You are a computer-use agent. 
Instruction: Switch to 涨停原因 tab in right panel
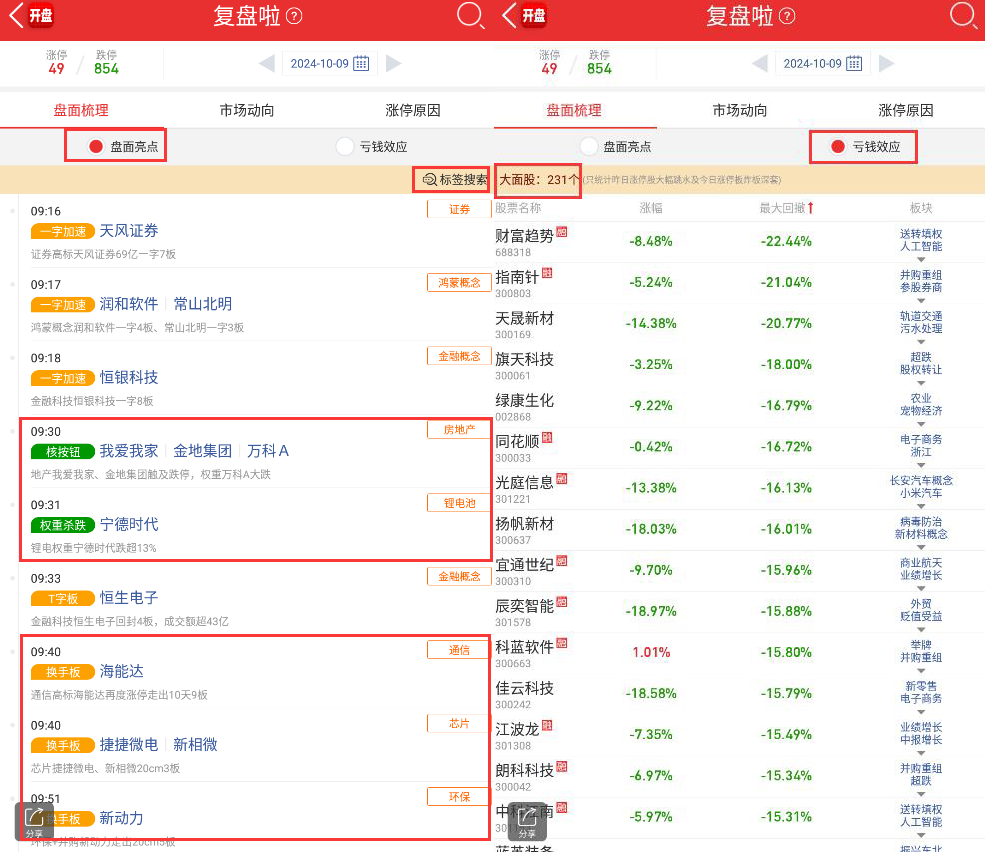(906, 111)
